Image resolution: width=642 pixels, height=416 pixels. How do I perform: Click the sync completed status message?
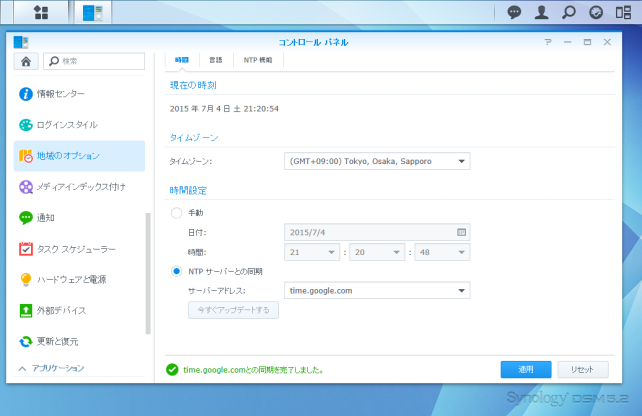253,370
